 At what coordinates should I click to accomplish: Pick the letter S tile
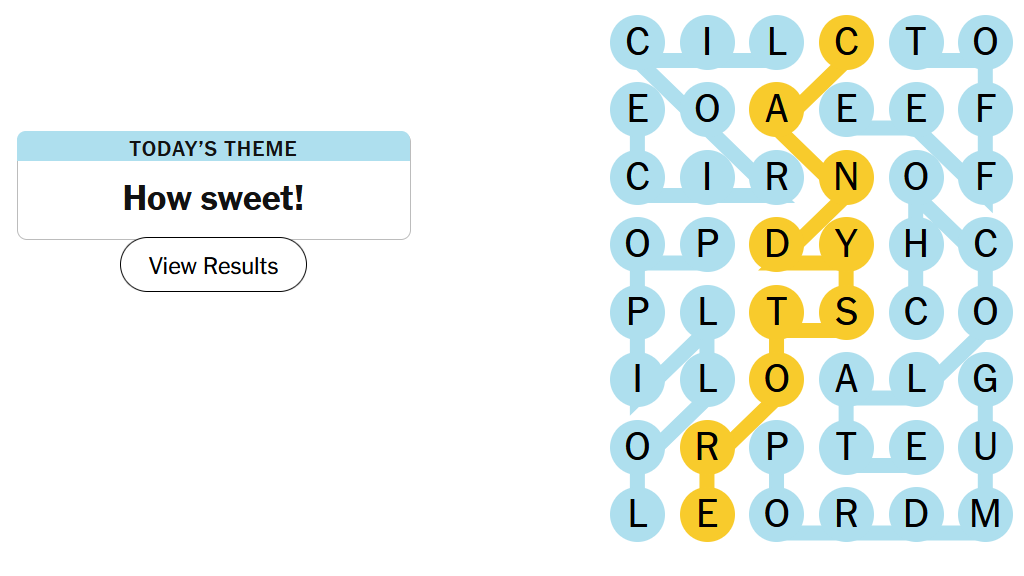[846, 312]
